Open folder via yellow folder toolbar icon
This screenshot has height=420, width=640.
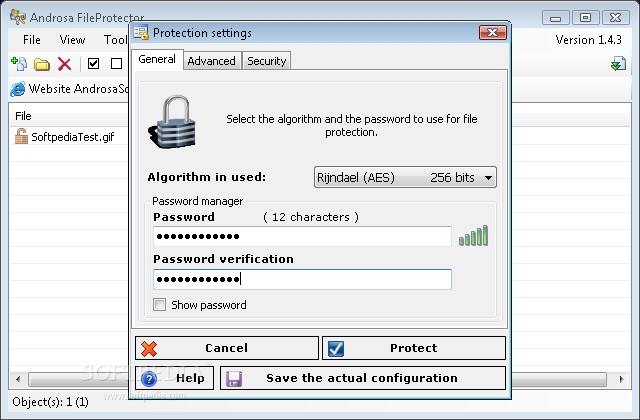[x=42, y=64]
